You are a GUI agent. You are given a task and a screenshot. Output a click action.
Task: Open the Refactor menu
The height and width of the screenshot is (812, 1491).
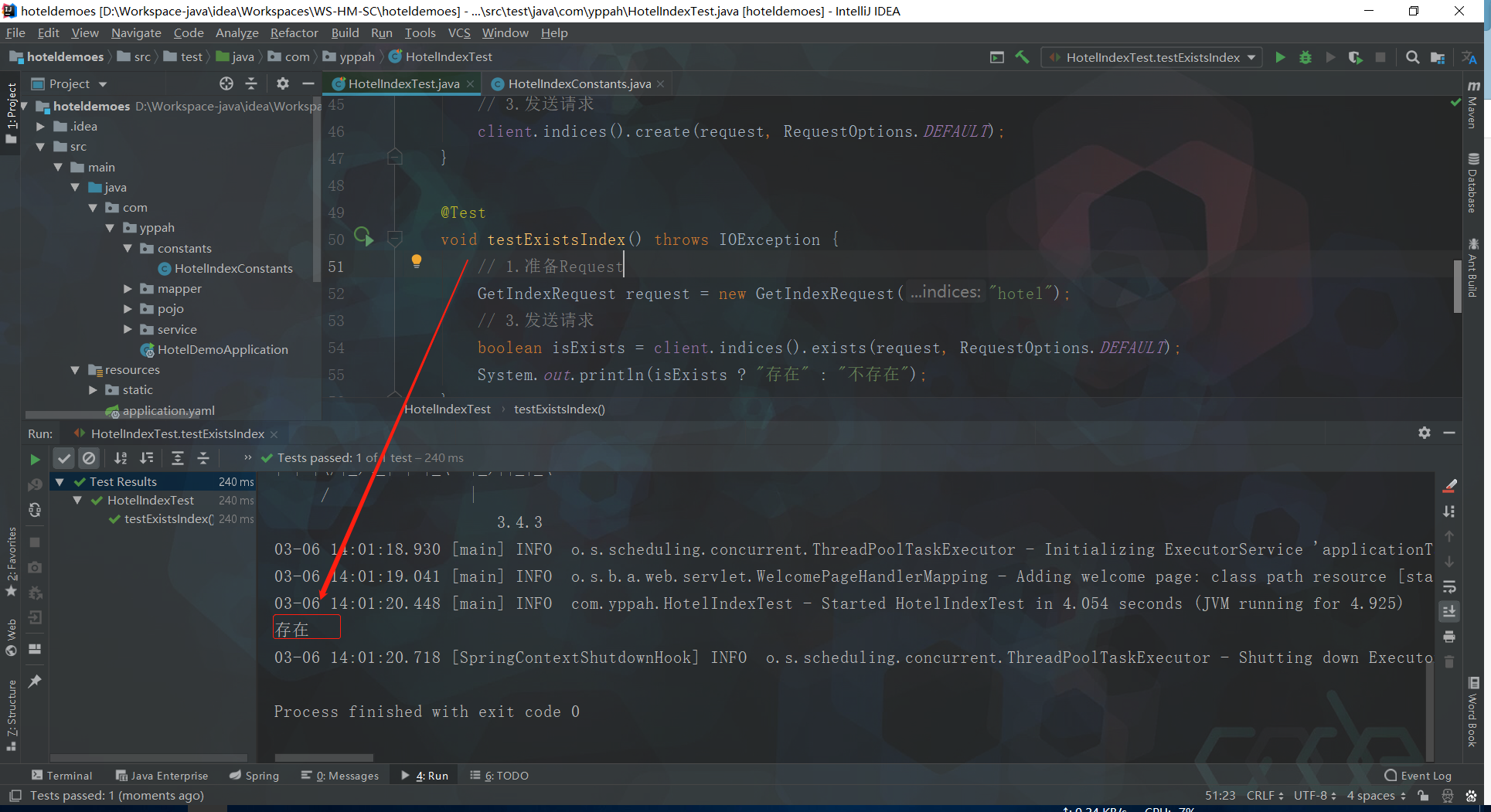tap(294, 32)
